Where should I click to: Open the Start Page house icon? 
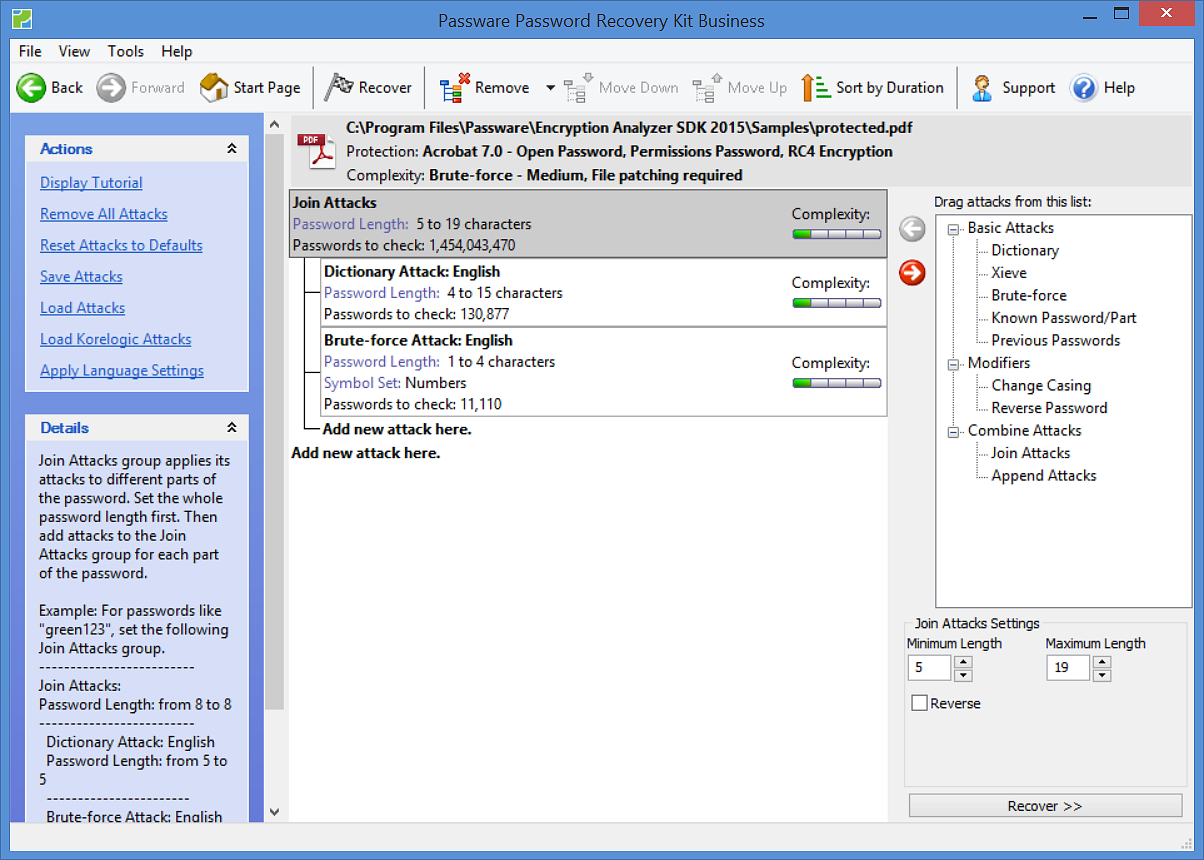213,88
